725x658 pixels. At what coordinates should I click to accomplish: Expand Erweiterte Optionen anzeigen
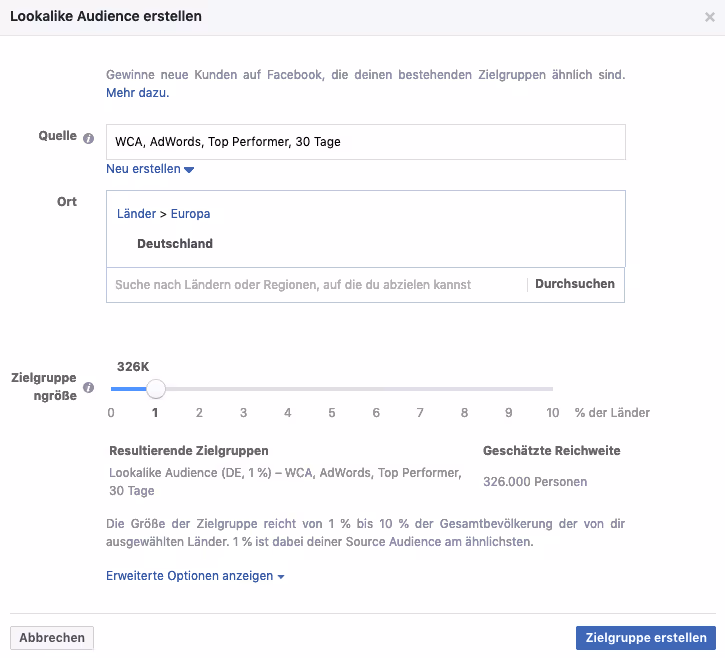(x=195, y=576)
